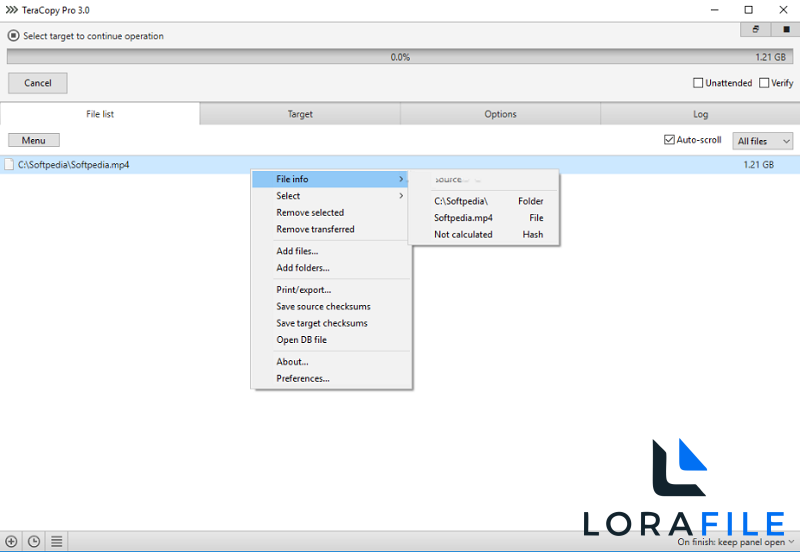Enable the Verify checkbox

coord(763,83)
